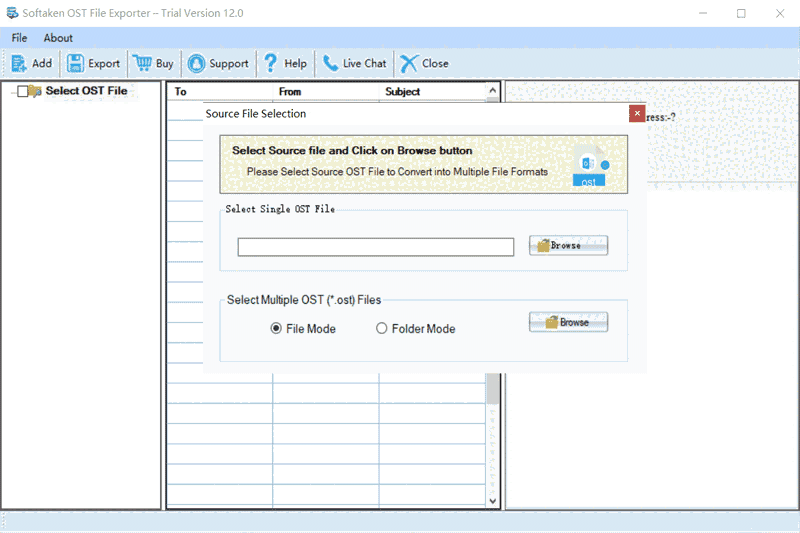The height and width of the screenshot is (533, 800).
Task: Tick the Select OST File checkbox
Action: tap(22, 91)
